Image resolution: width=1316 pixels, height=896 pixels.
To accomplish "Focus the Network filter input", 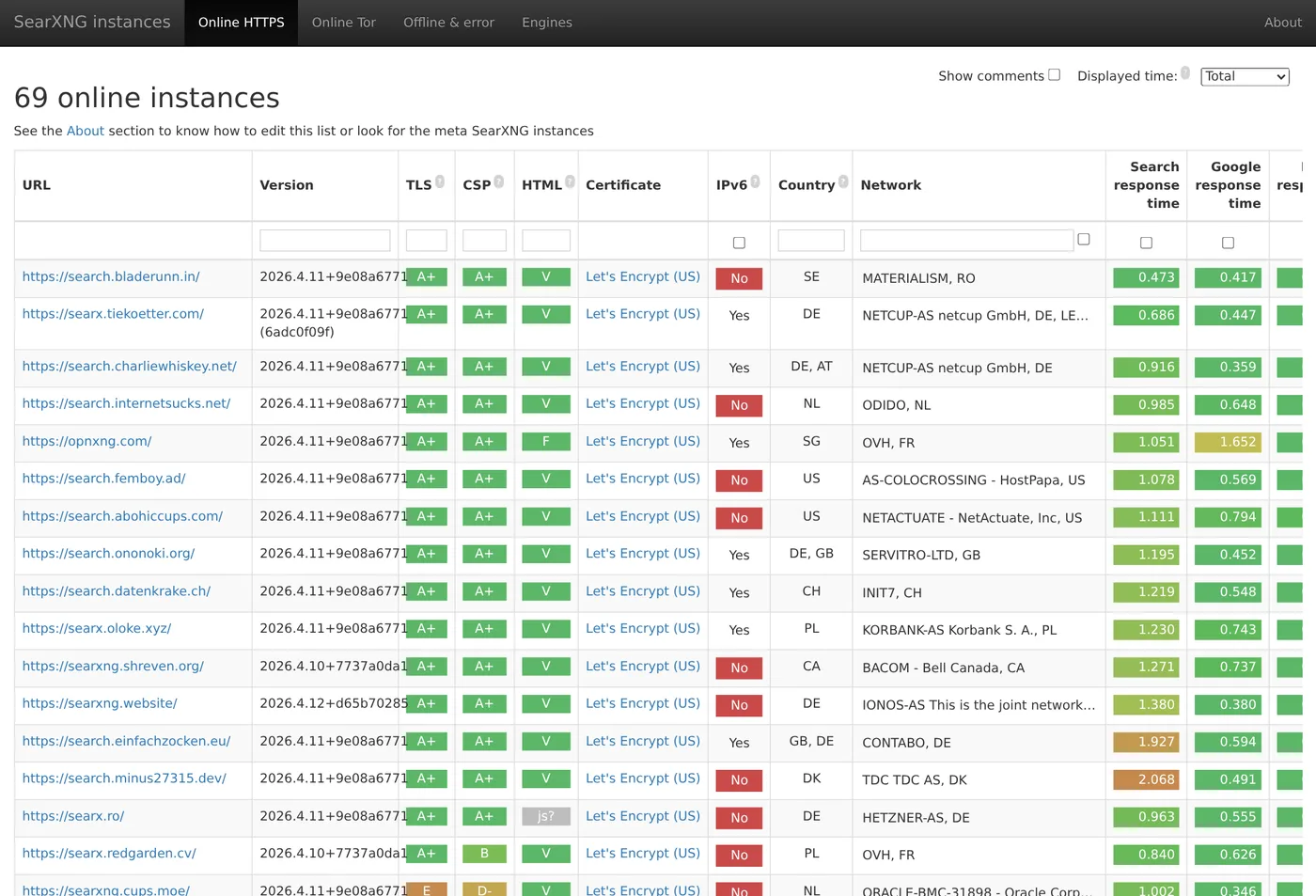I will point(966,241).
